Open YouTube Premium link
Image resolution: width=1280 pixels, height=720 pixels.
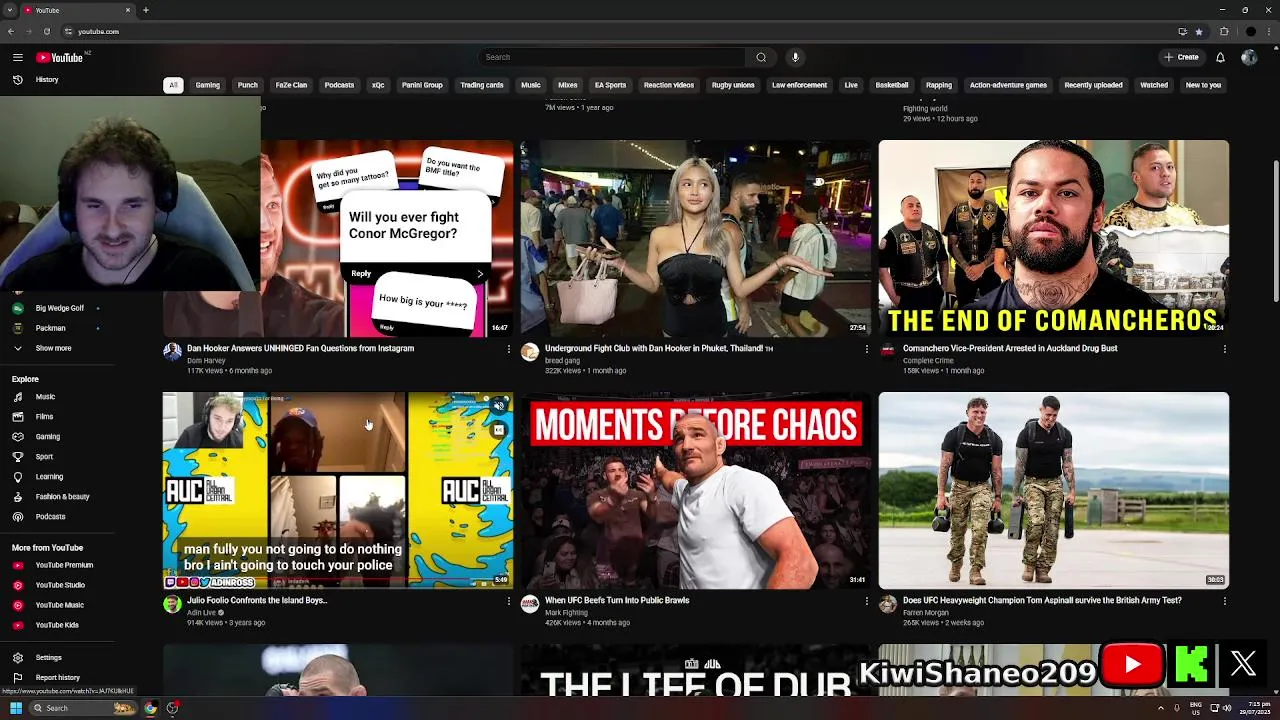pos(64,565)
